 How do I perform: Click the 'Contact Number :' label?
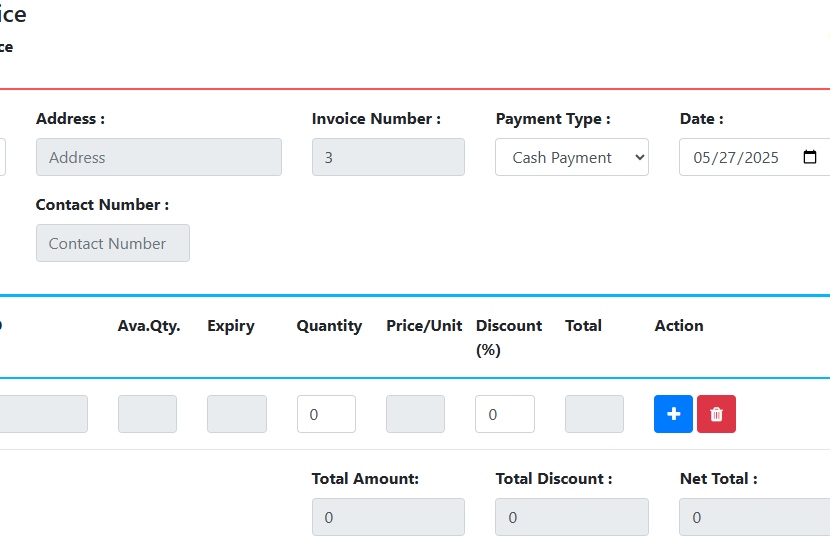pyautogui.click(x=102, y=204)
